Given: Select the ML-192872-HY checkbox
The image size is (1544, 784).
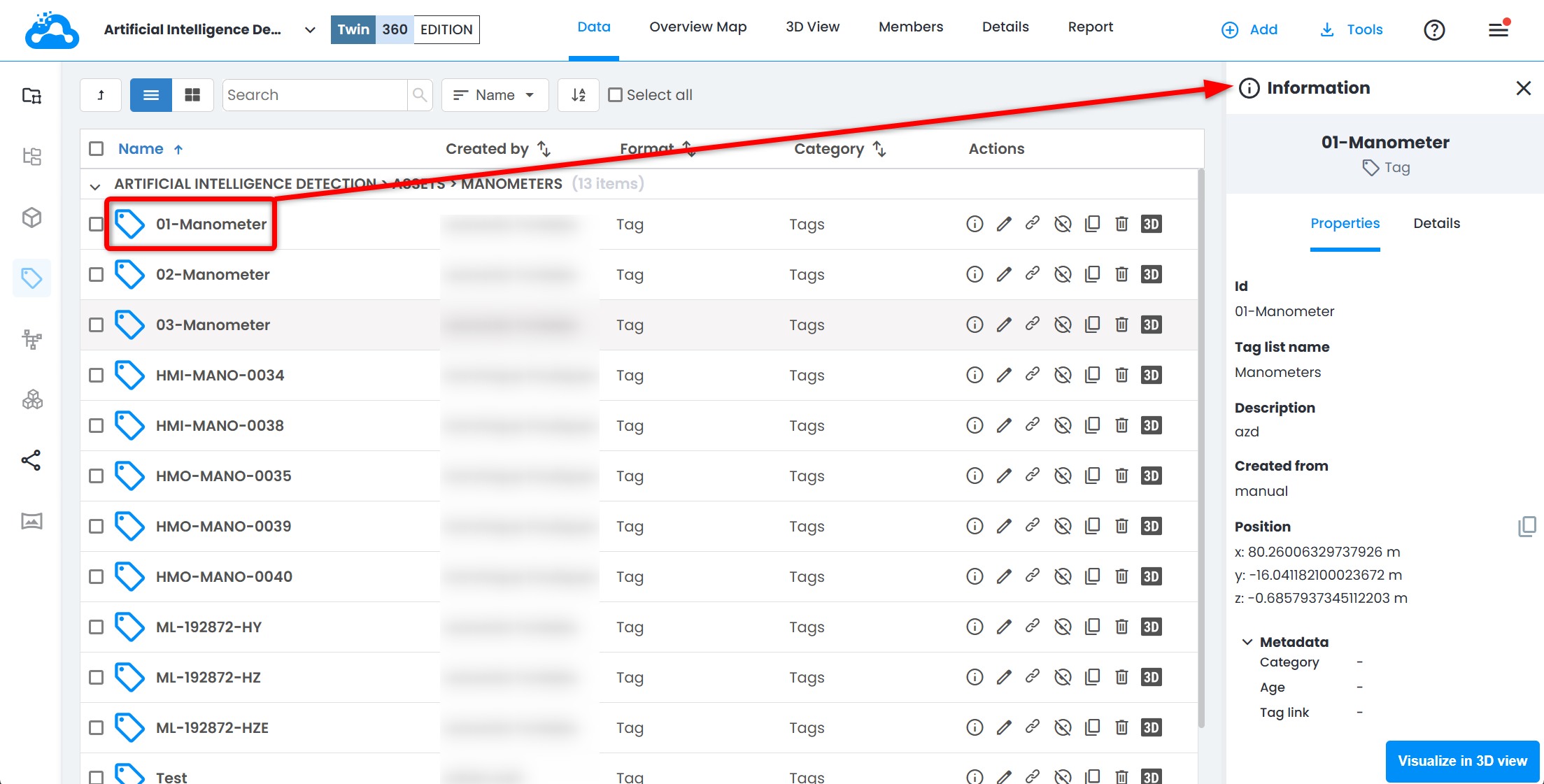Looking at the screenshot, I should pyautogui.click(x=97, y=627).
